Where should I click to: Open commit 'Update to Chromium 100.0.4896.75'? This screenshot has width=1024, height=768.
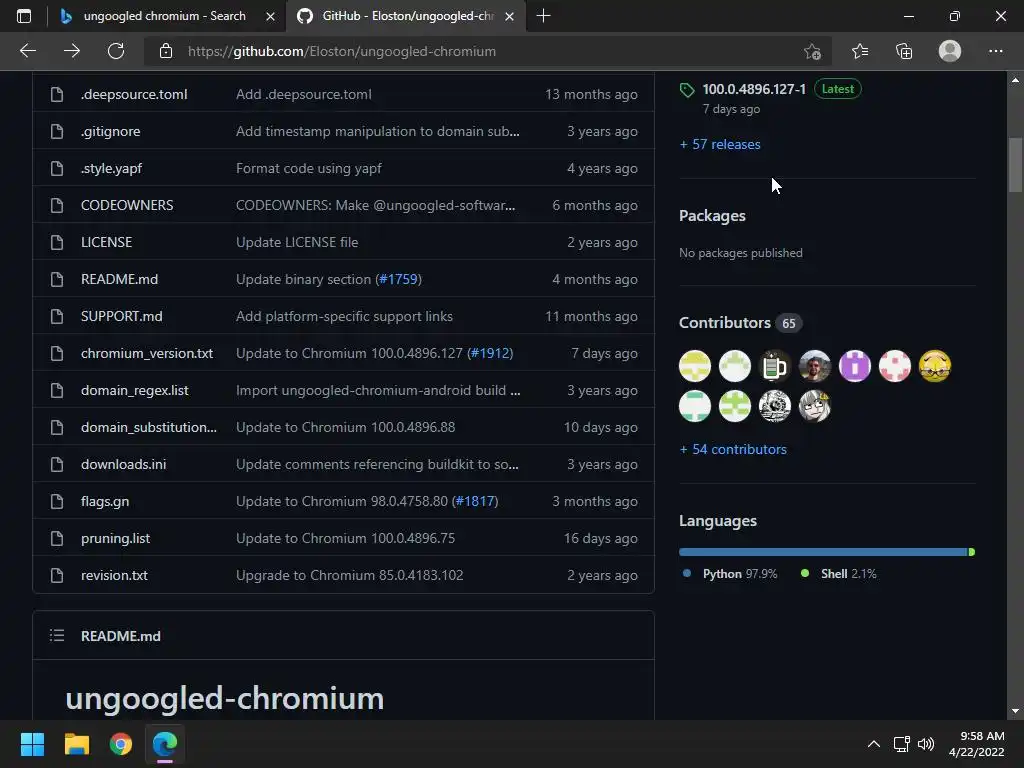coord(345,538)
